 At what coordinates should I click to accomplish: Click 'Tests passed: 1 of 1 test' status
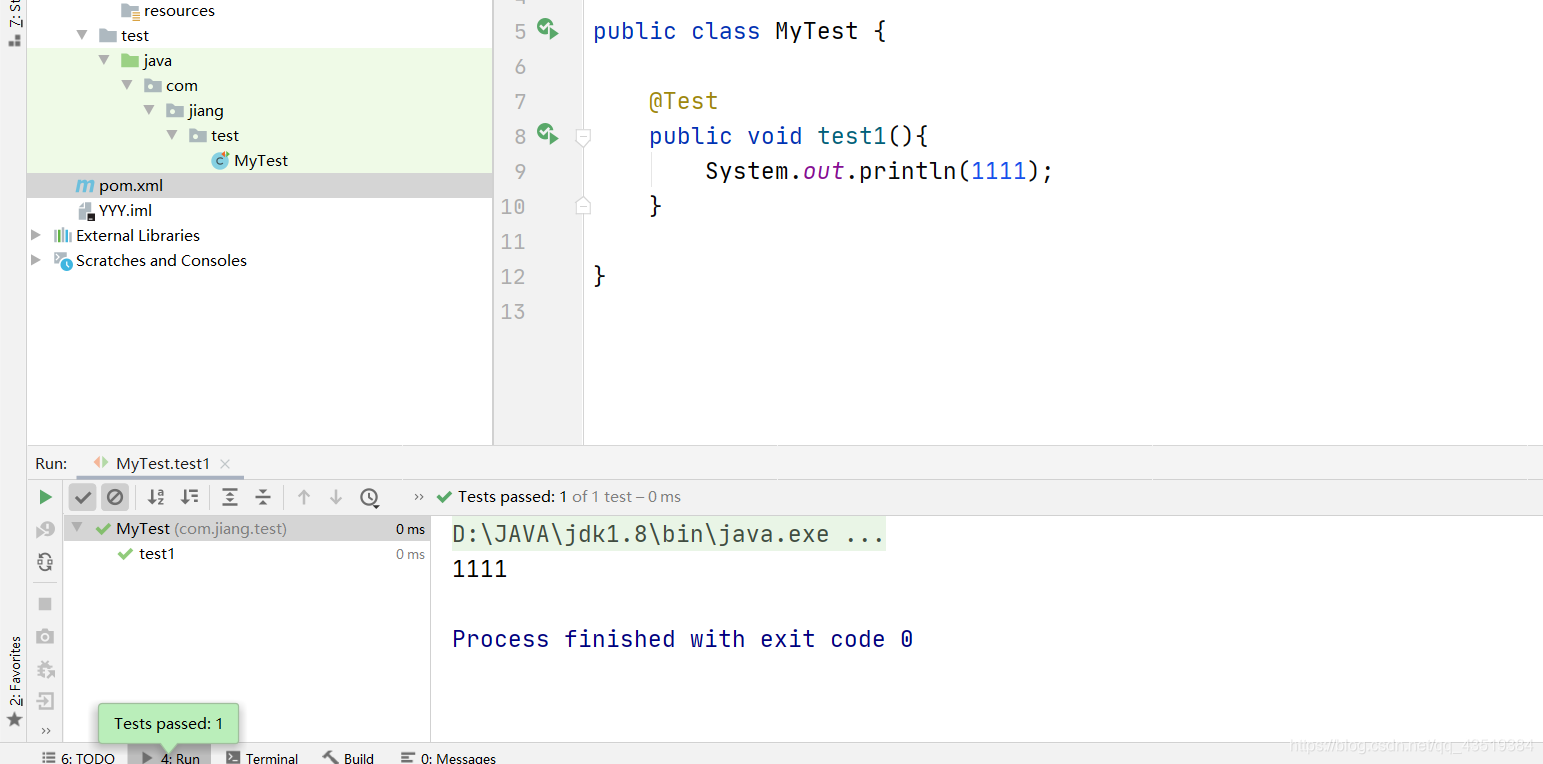tap(559, 497)
